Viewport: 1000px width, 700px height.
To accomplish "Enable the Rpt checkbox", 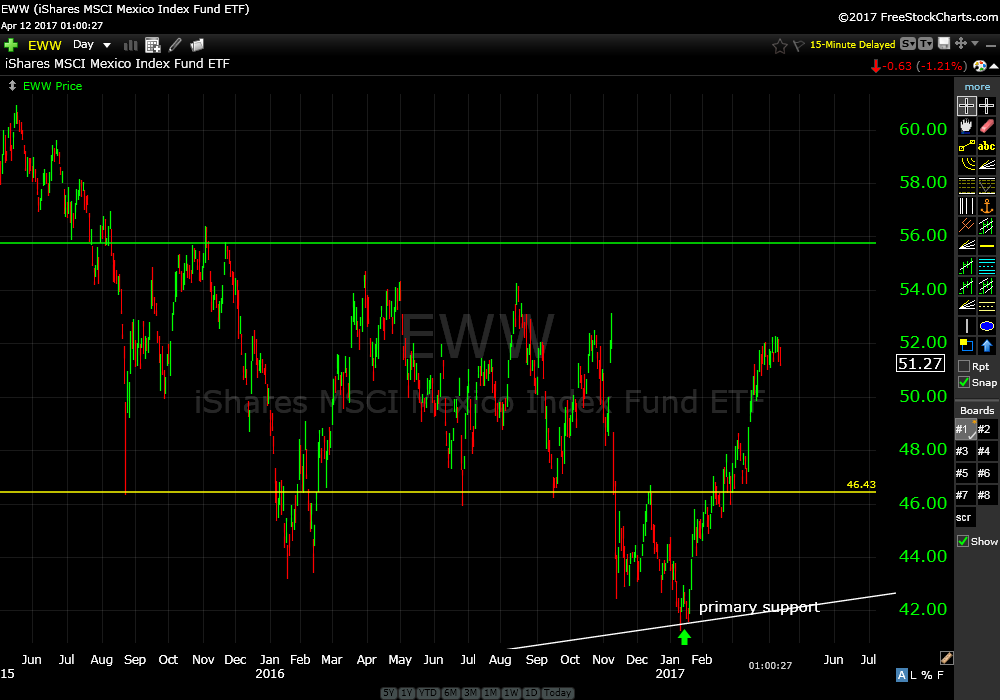I will pos(964,366).
